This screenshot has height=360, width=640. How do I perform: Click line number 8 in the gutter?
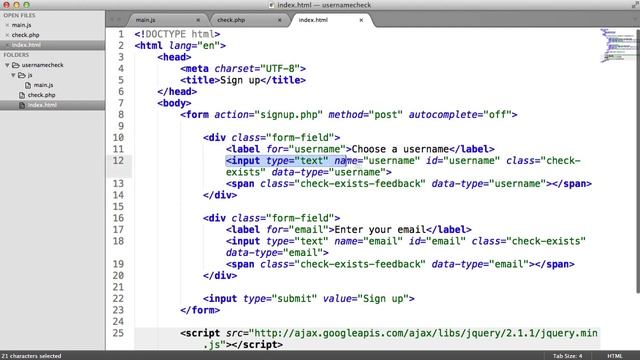click(x=121, y=115)
